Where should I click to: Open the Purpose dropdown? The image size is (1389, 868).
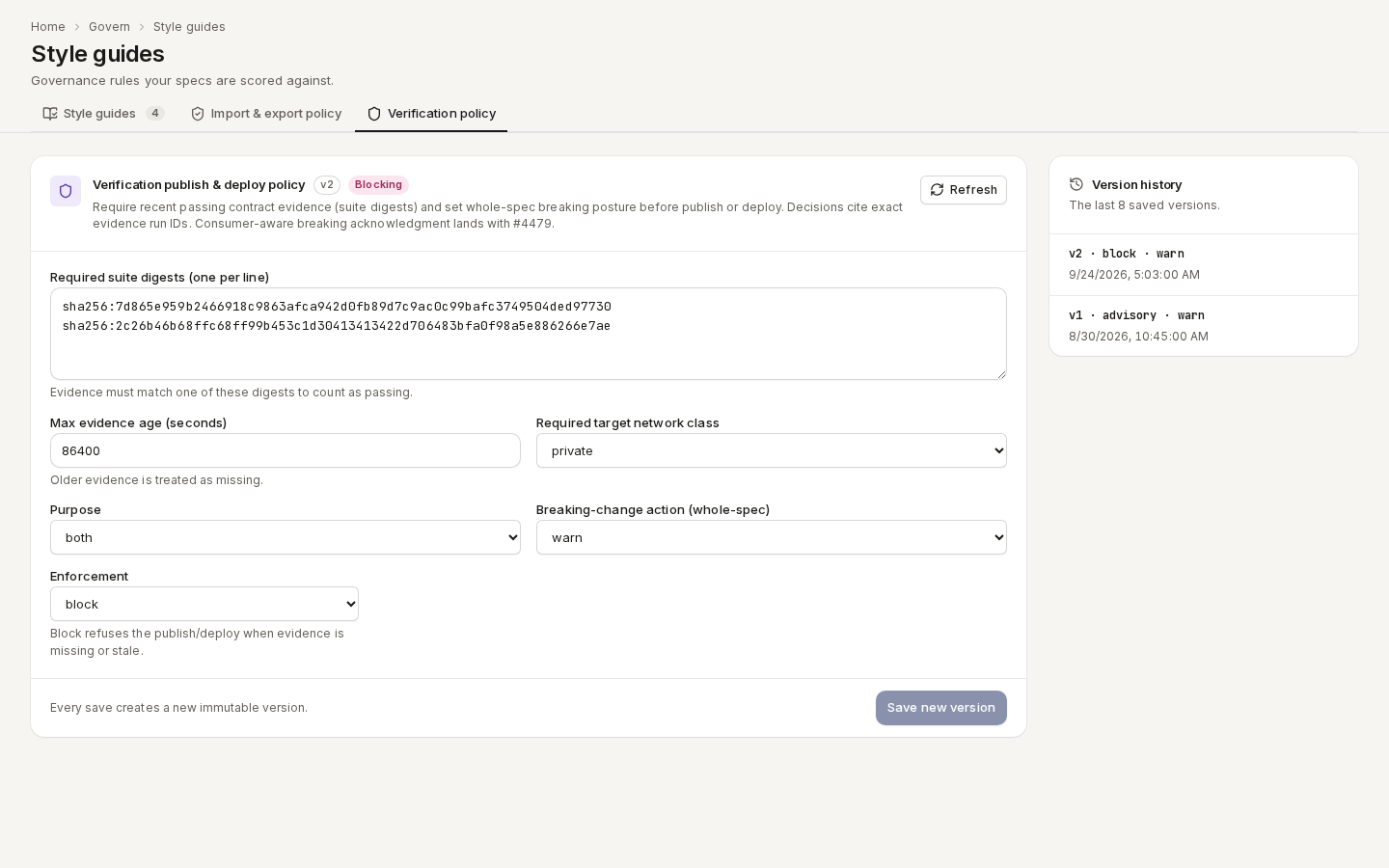pyautogui.click(x=286, y=537)
